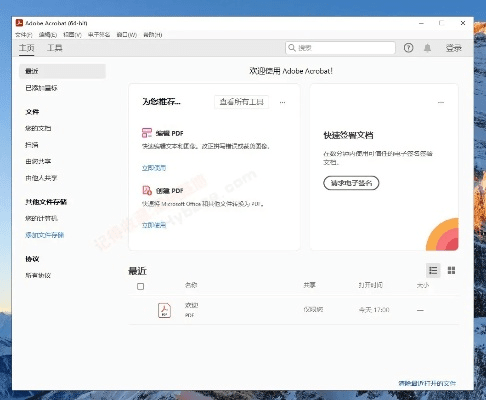
Task: Click the 请求电子签名 button
Action: coord(351,183)
